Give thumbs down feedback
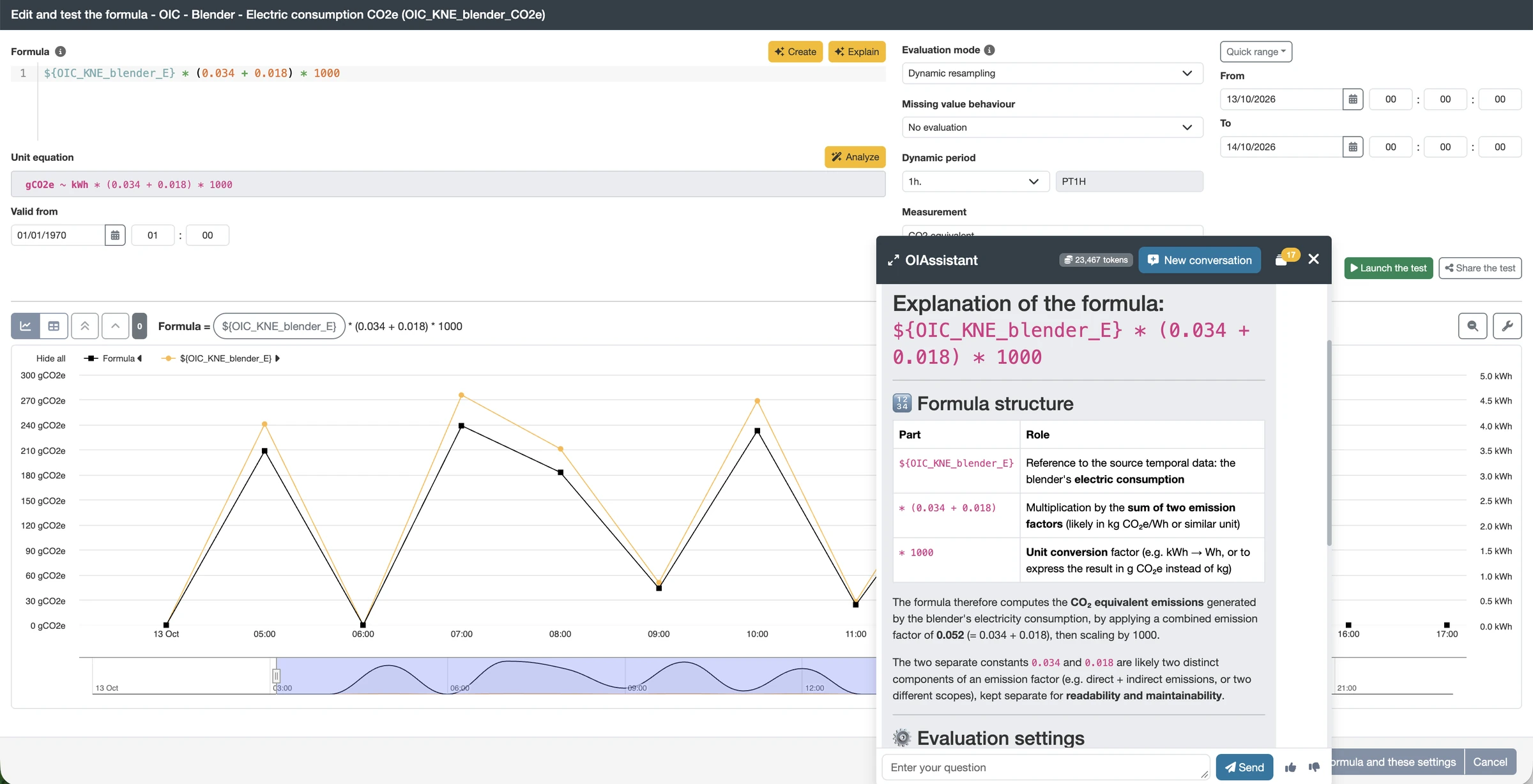Screen dimensions: 1533x784 [1314, 767]
